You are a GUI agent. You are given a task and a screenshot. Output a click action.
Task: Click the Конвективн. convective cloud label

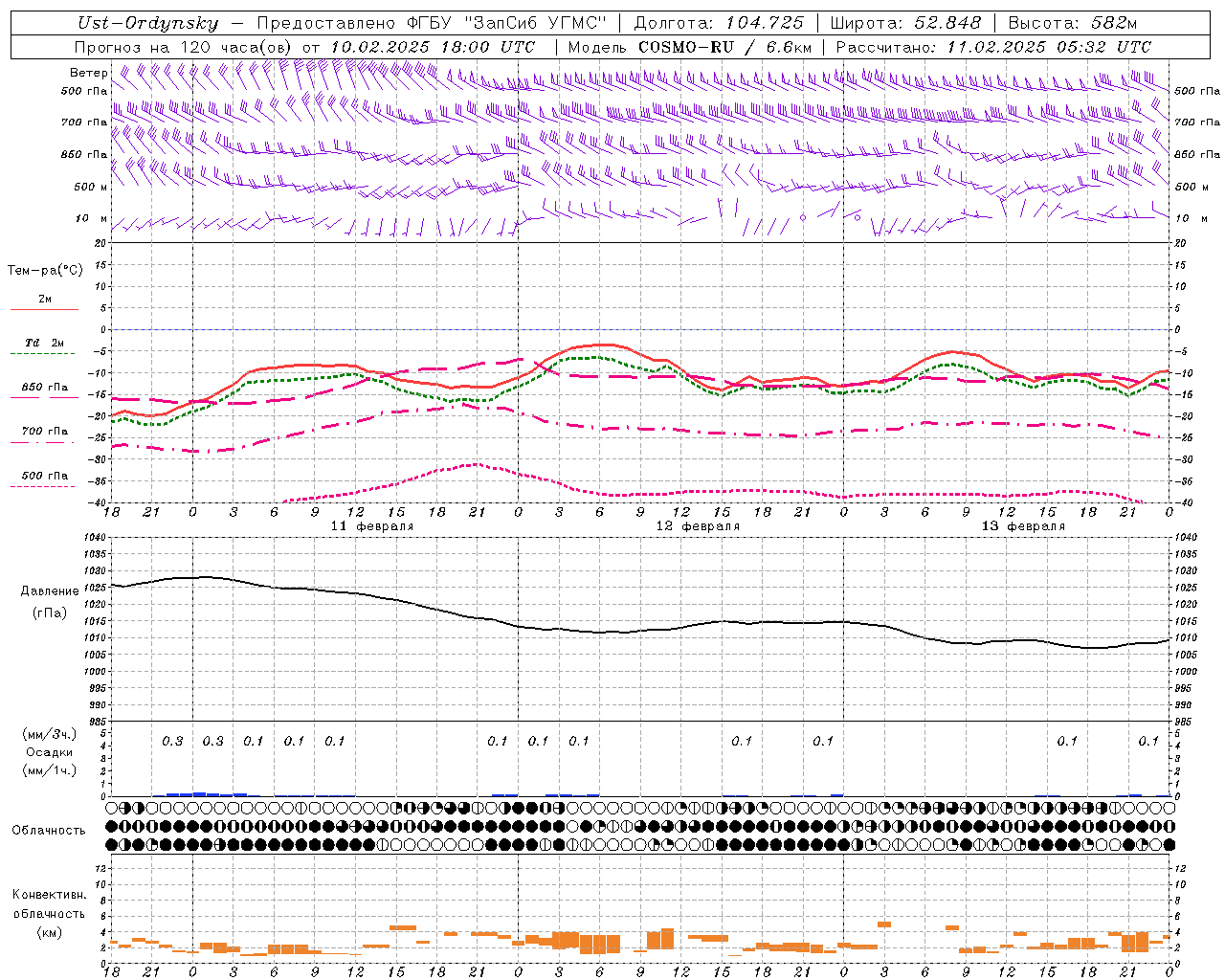coord(50,895)
